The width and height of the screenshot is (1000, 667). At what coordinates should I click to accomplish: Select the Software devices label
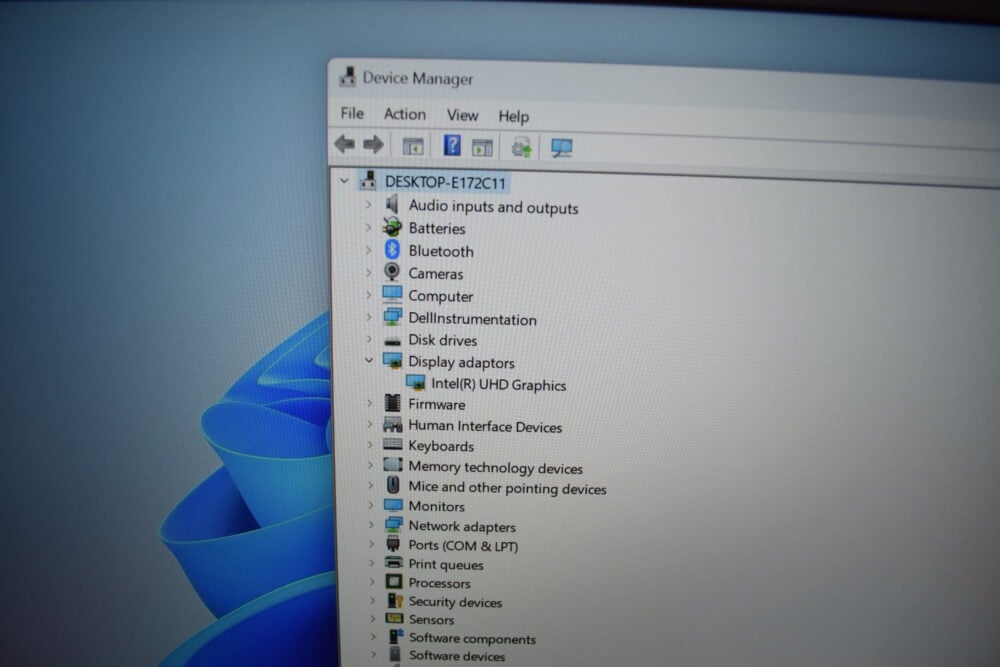[x=457, y=656]
